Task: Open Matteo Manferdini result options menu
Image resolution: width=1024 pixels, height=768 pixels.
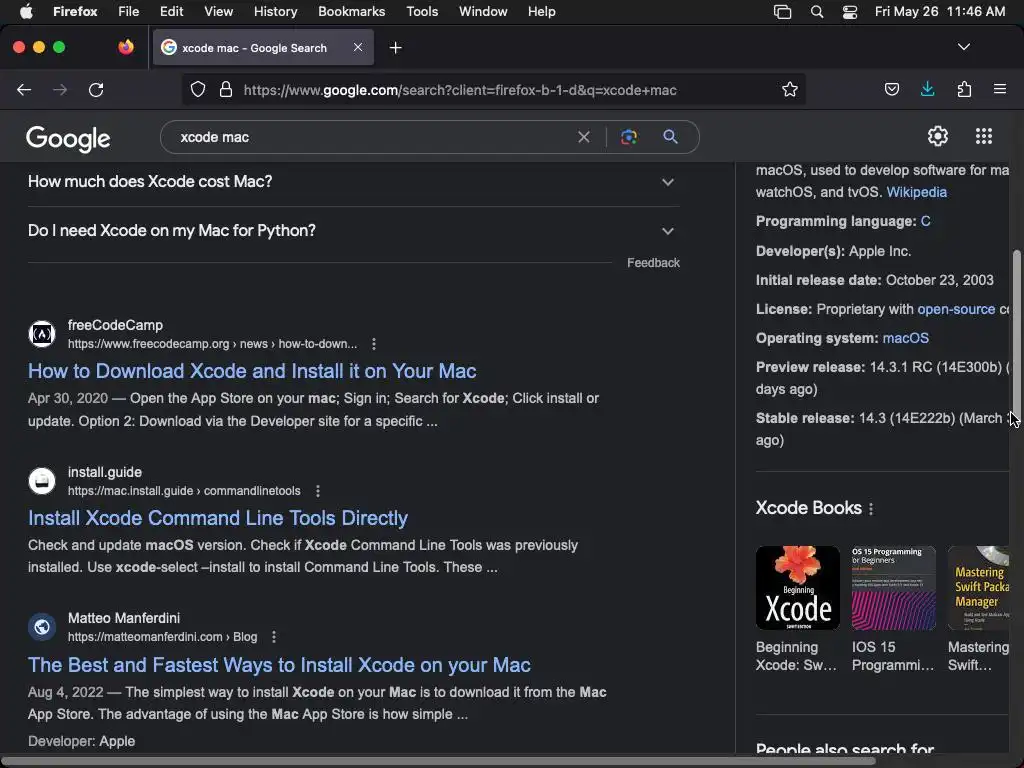Action: 274,637
